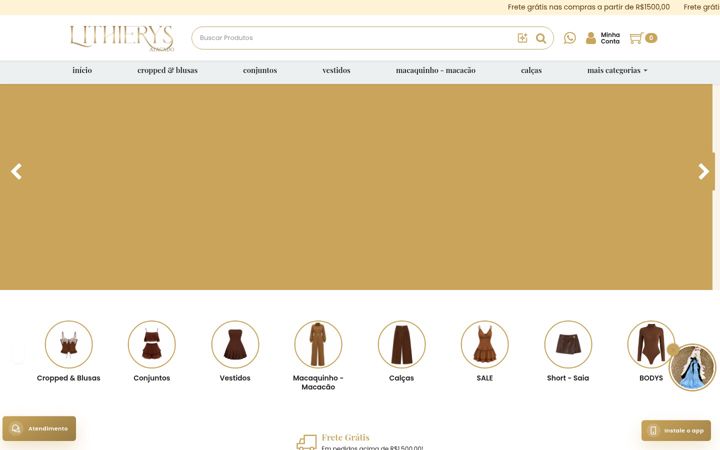This screenshot has width=720, height=450.
Task: Click Calças label under category circle
Action: [401, 378]
